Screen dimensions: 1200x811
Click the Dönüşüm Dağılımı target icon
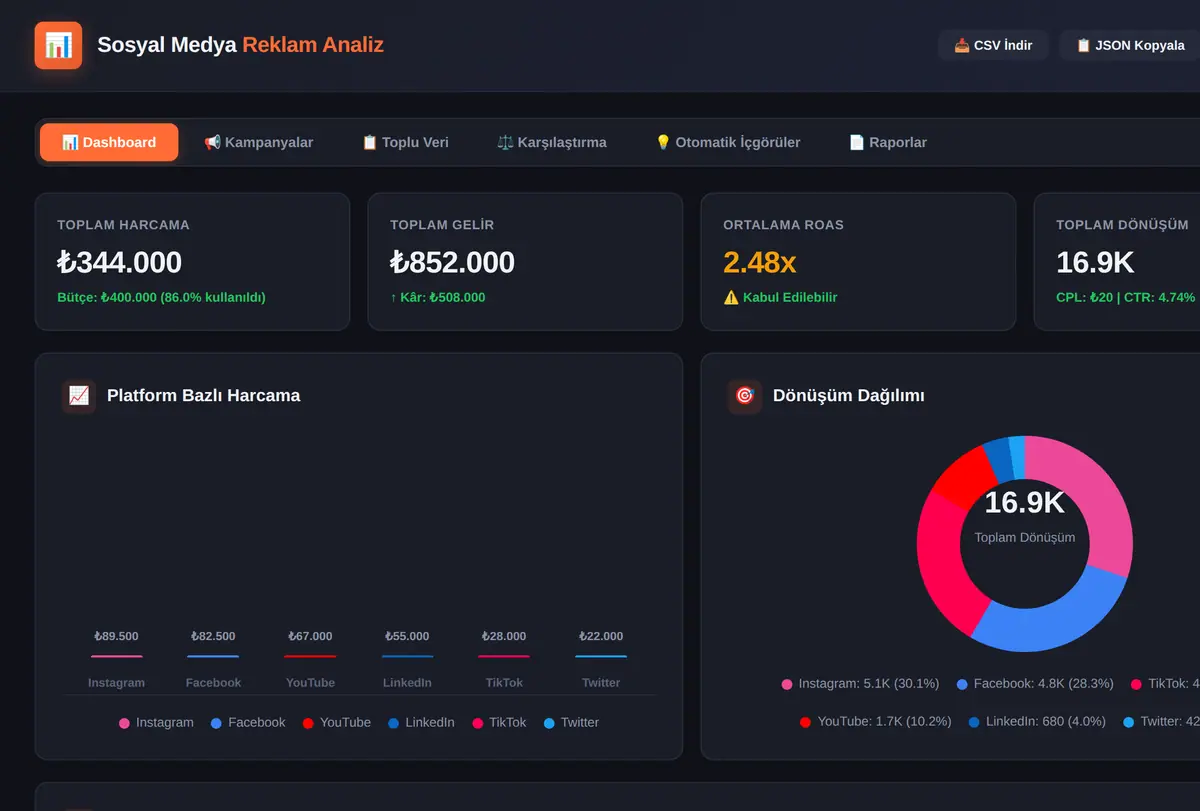tap(744, 395)
